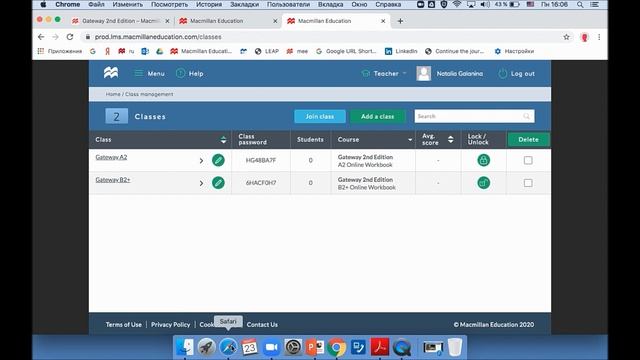Click the Join class button
This screenshot has height=360, width=640.
(320, 116)
